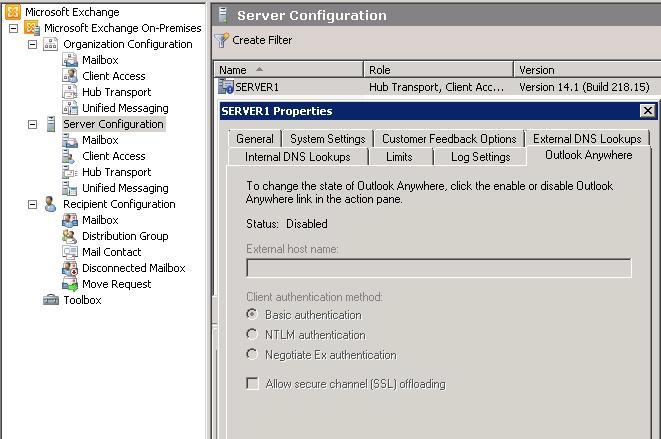Click the Move Request icon
Viewport: 661px width, 439px height.
pos(70,284)
